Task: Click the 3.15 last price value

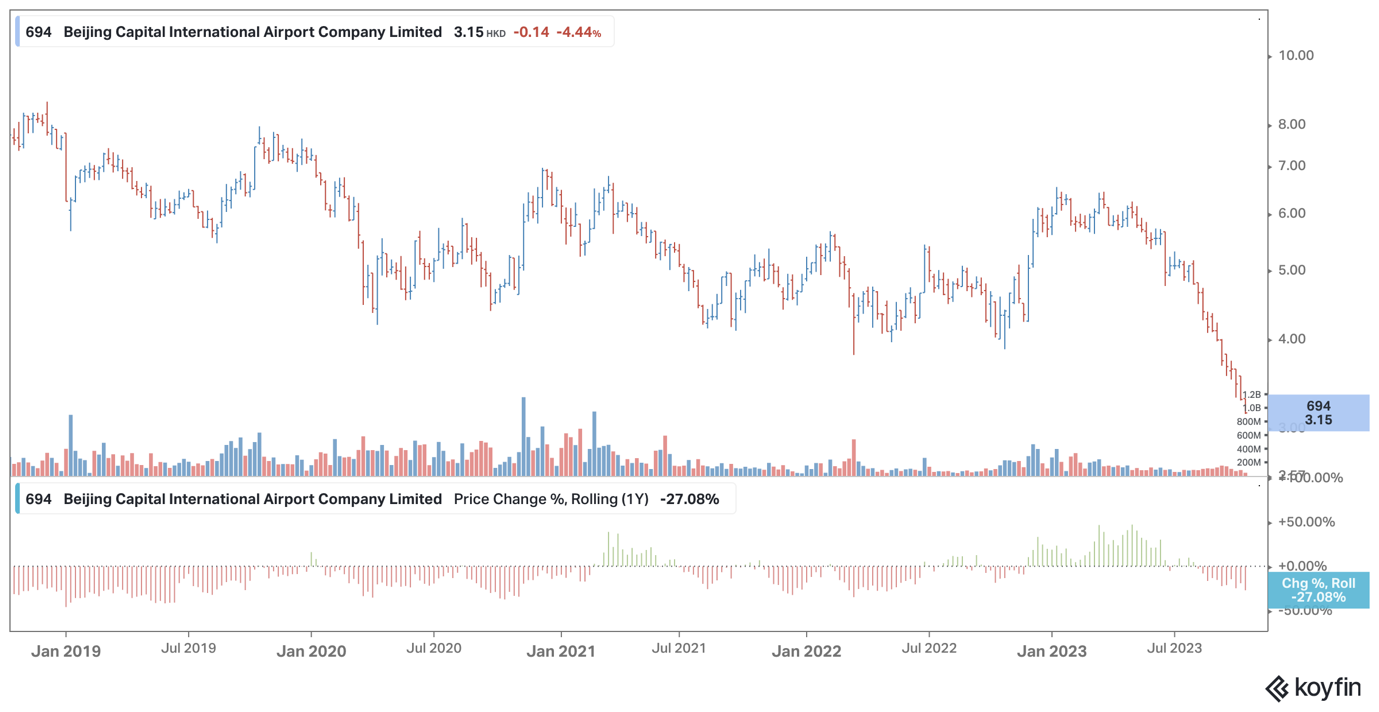Action: 468,32
